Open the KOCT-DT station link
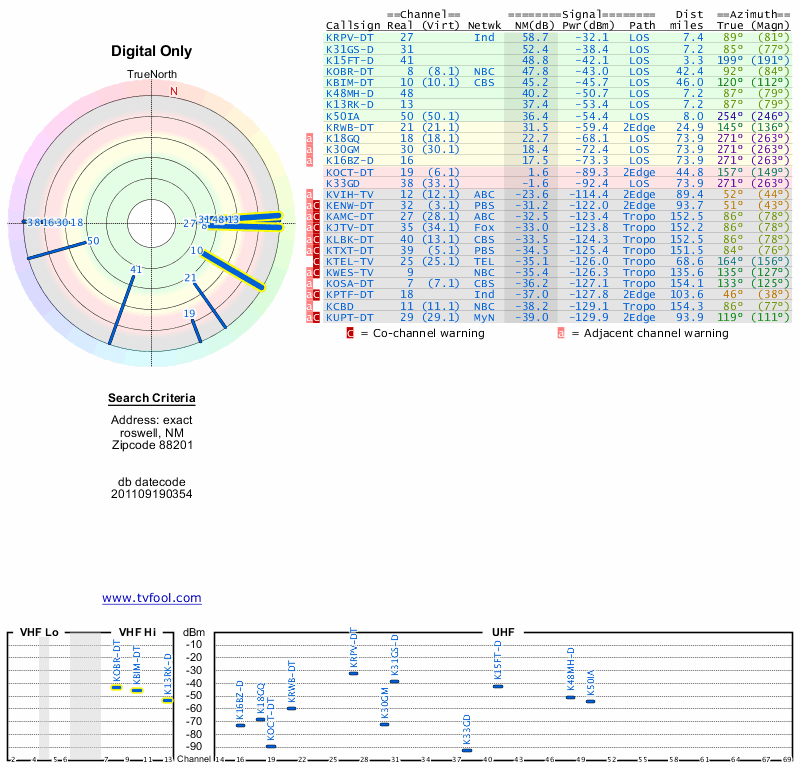 349,172
